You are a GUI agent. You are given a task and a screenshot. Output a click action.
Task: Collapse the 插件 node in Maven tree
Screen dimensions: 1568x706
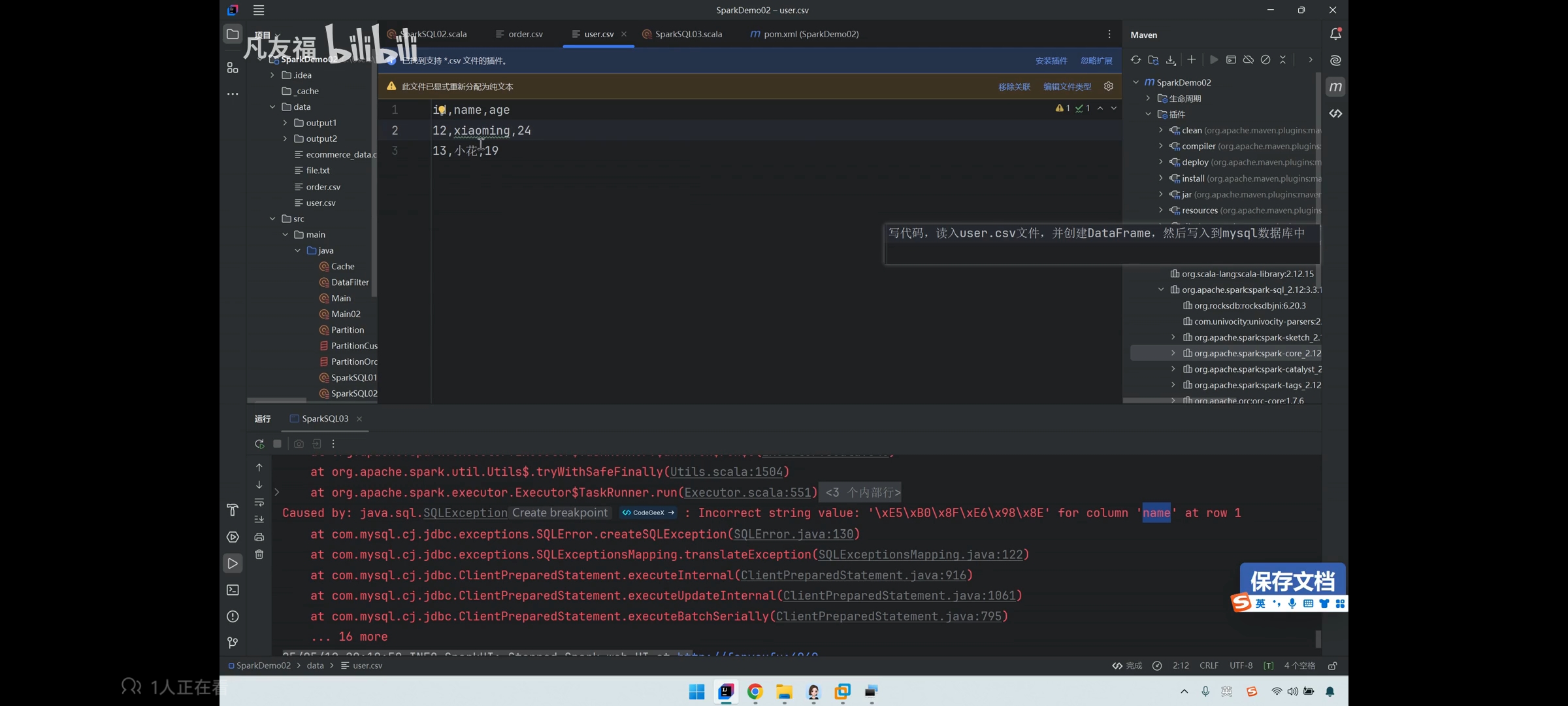tap(1149, 114)
